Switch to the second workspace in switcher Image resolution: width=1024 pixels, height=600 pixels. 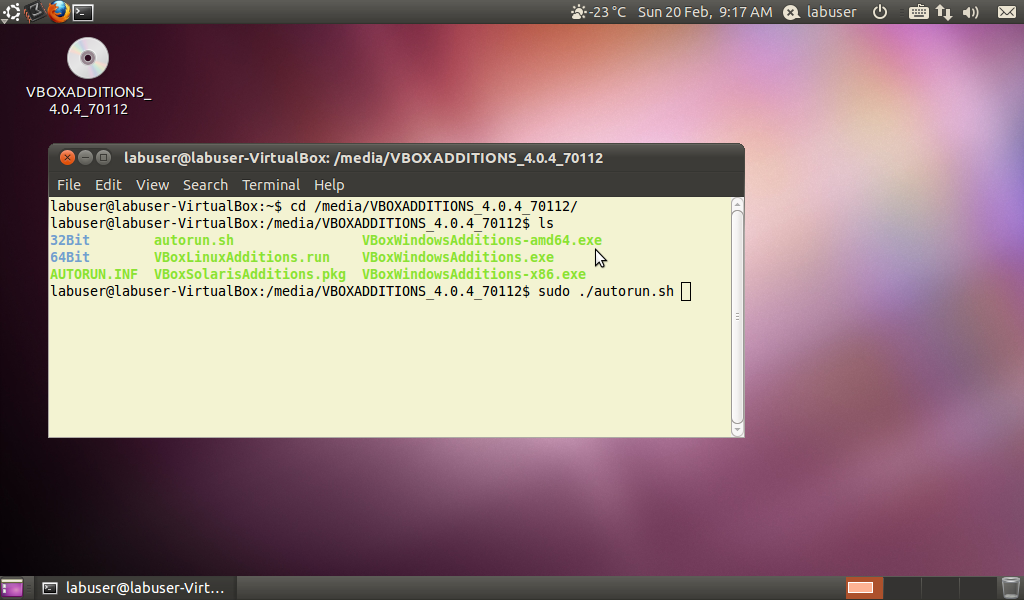(902, 588)
